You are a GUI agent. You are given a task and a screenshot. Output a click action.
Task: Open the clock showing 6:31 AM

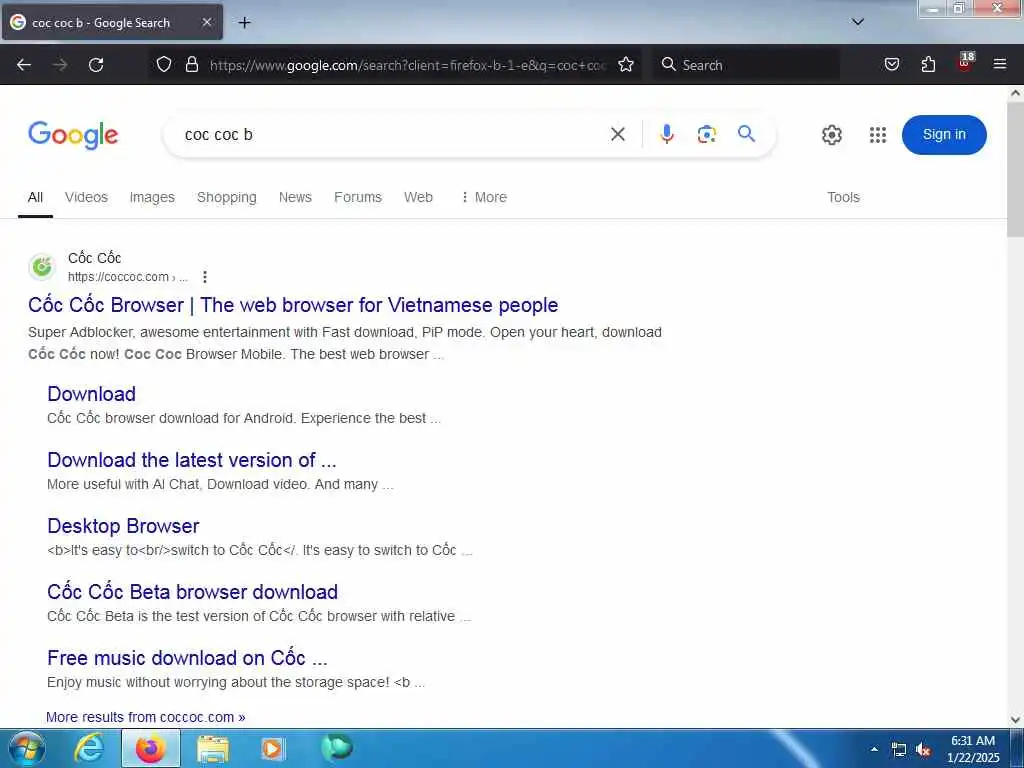tap(973, 749)
